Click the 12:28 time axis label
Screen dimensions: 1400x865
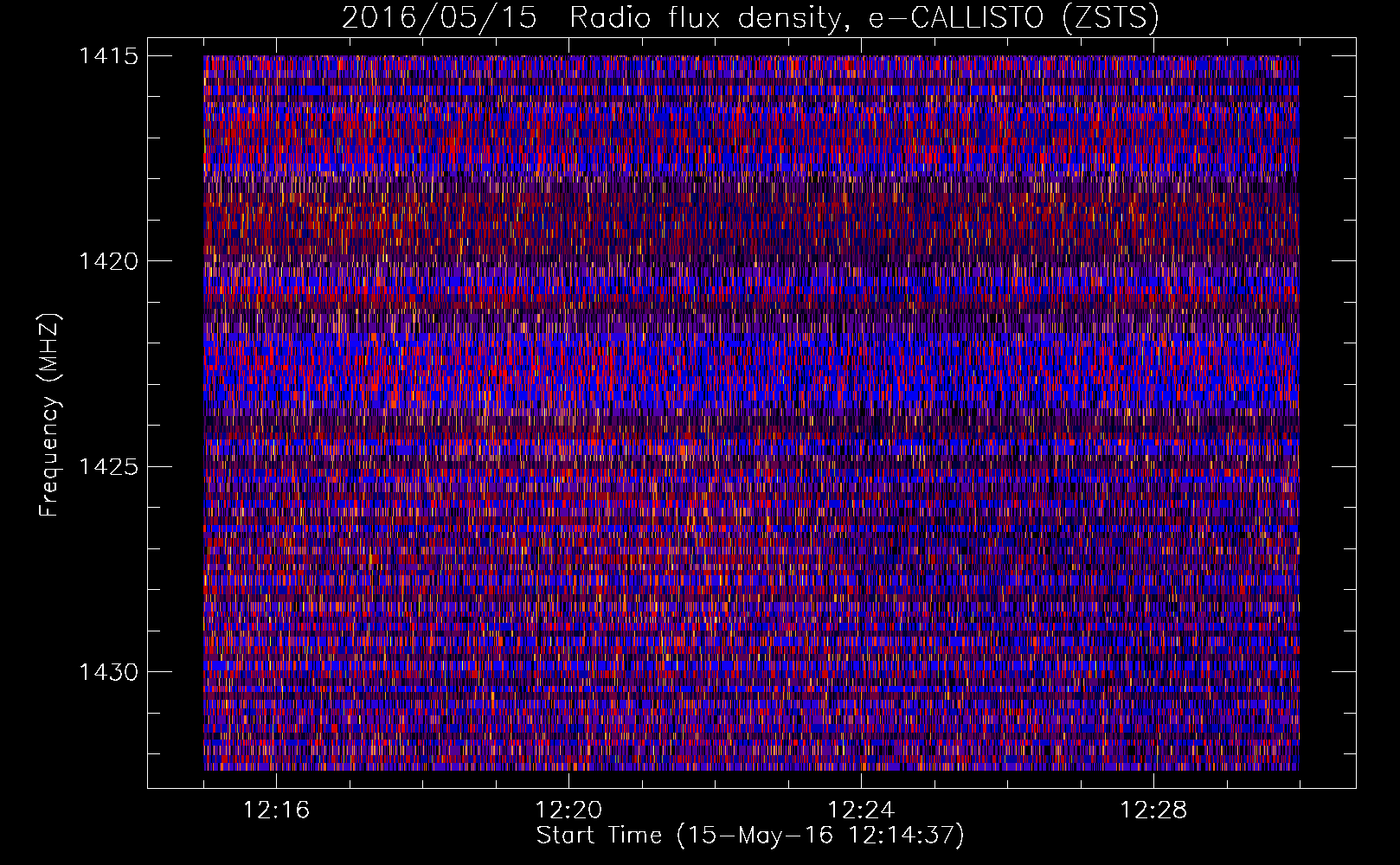[x=1153, y=811]
